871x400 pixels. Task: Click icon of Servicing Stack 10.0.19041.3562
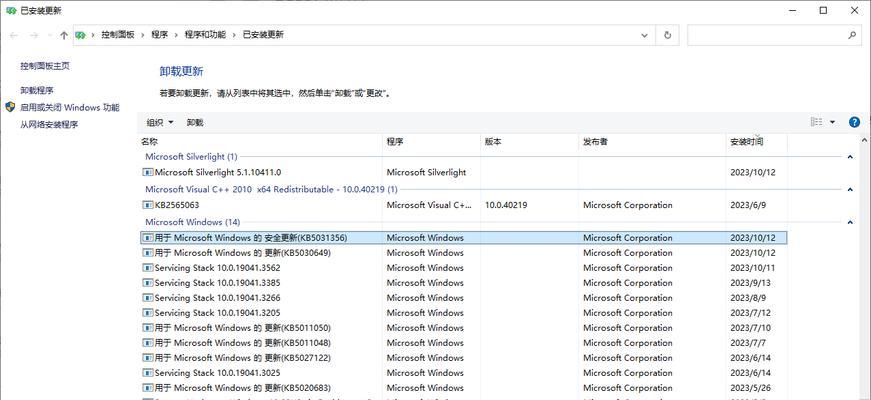pos(148,268)
